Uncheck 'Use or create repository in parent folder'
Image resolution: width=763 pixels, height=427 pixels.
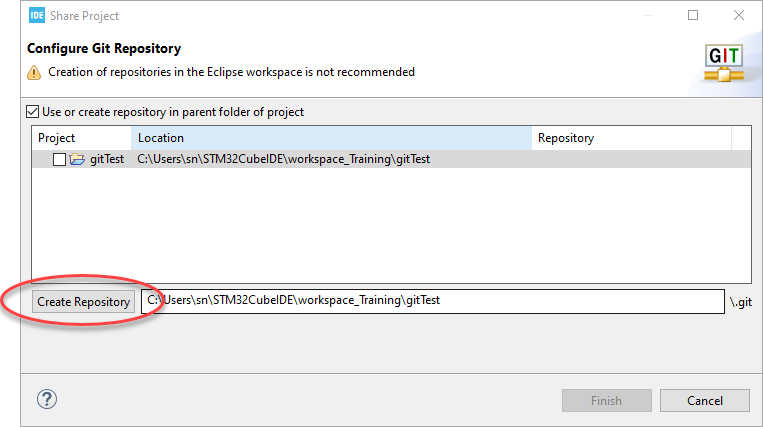(33, 112)
